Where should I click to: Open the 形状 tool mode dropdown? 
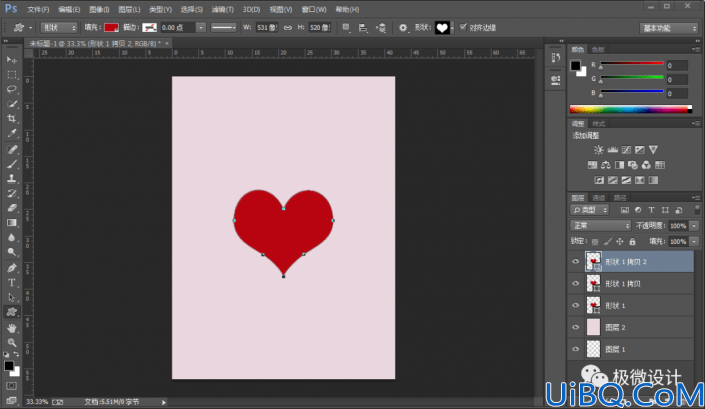(x=59, y=27)
